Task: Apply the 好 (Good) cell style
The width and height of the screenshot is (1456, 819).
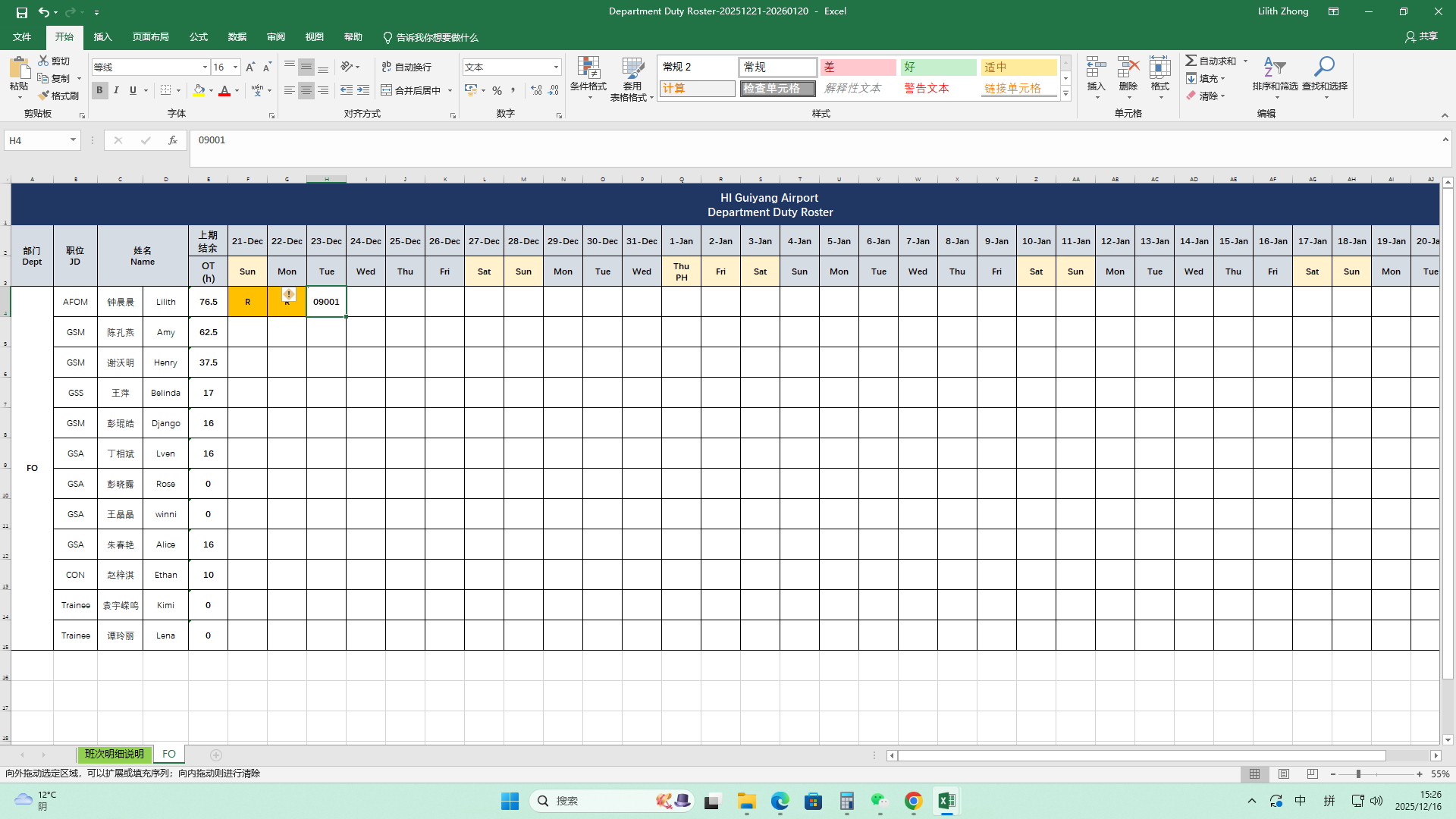Action: (938, 67)
